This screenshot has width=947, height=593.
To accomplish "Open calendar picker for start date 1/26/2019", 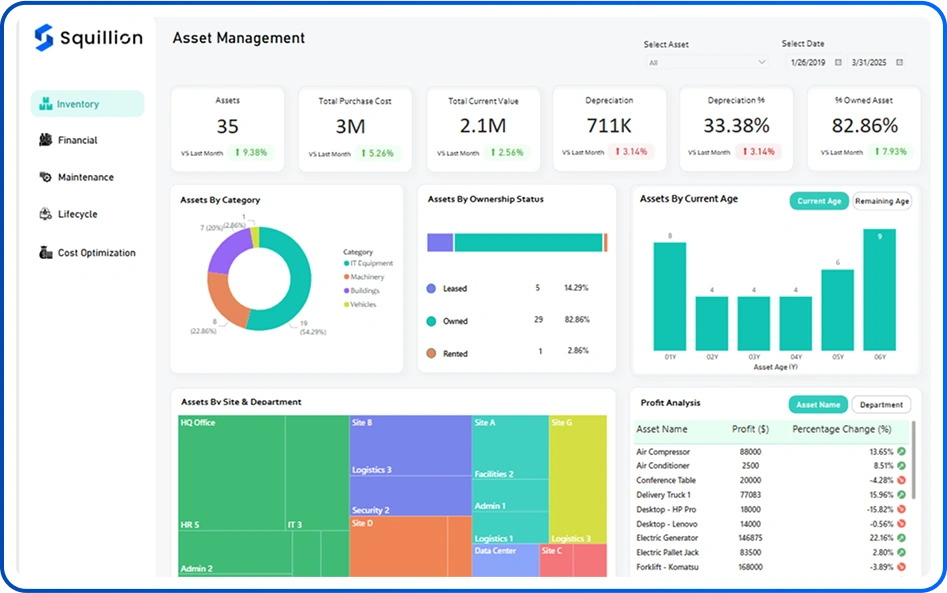I will [838, 62].
